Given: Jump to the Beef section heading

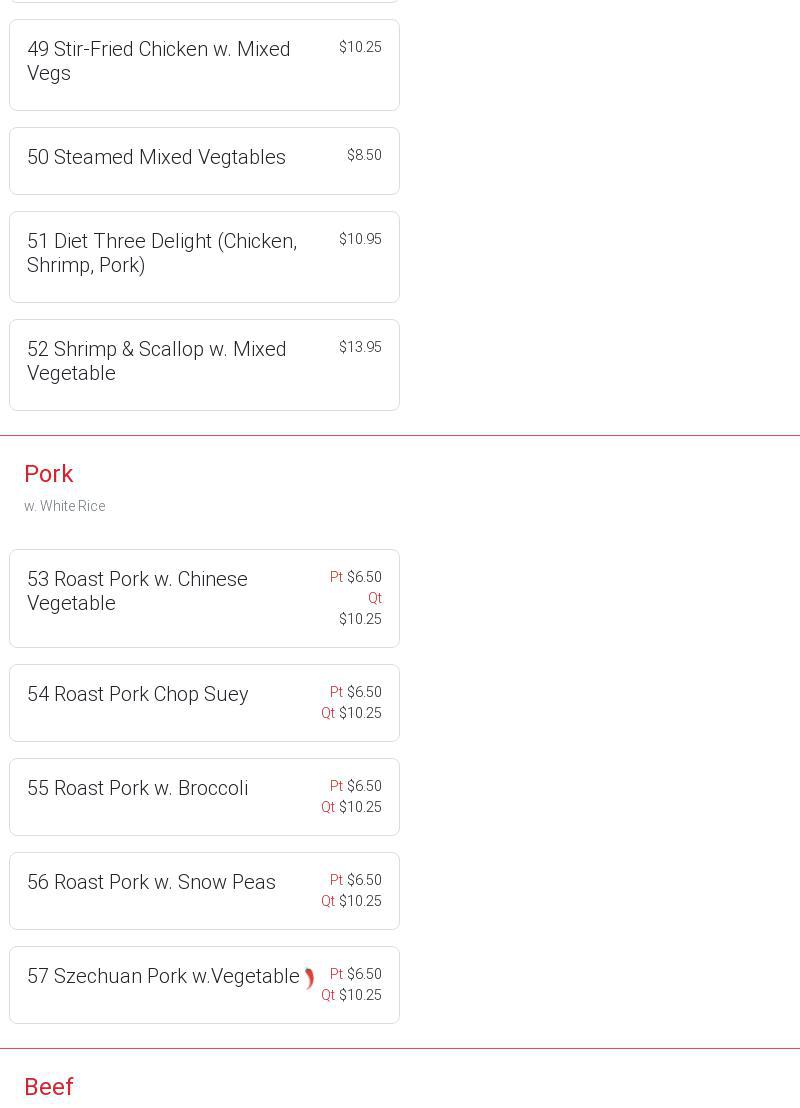Looking at the screenshot, I should point(49,1087).
